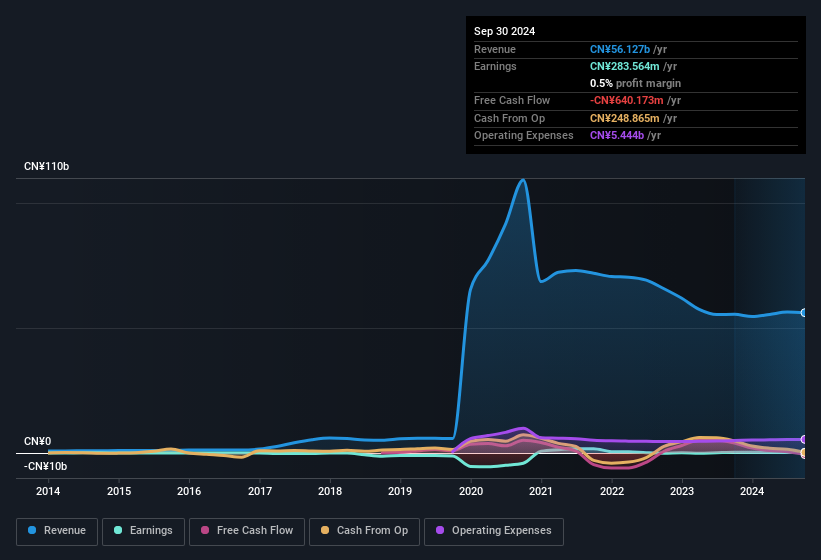Click the CN¥5.444b operating expenses value
The height and width of the screenshot is (560, 821).
[x=617, y=136]
